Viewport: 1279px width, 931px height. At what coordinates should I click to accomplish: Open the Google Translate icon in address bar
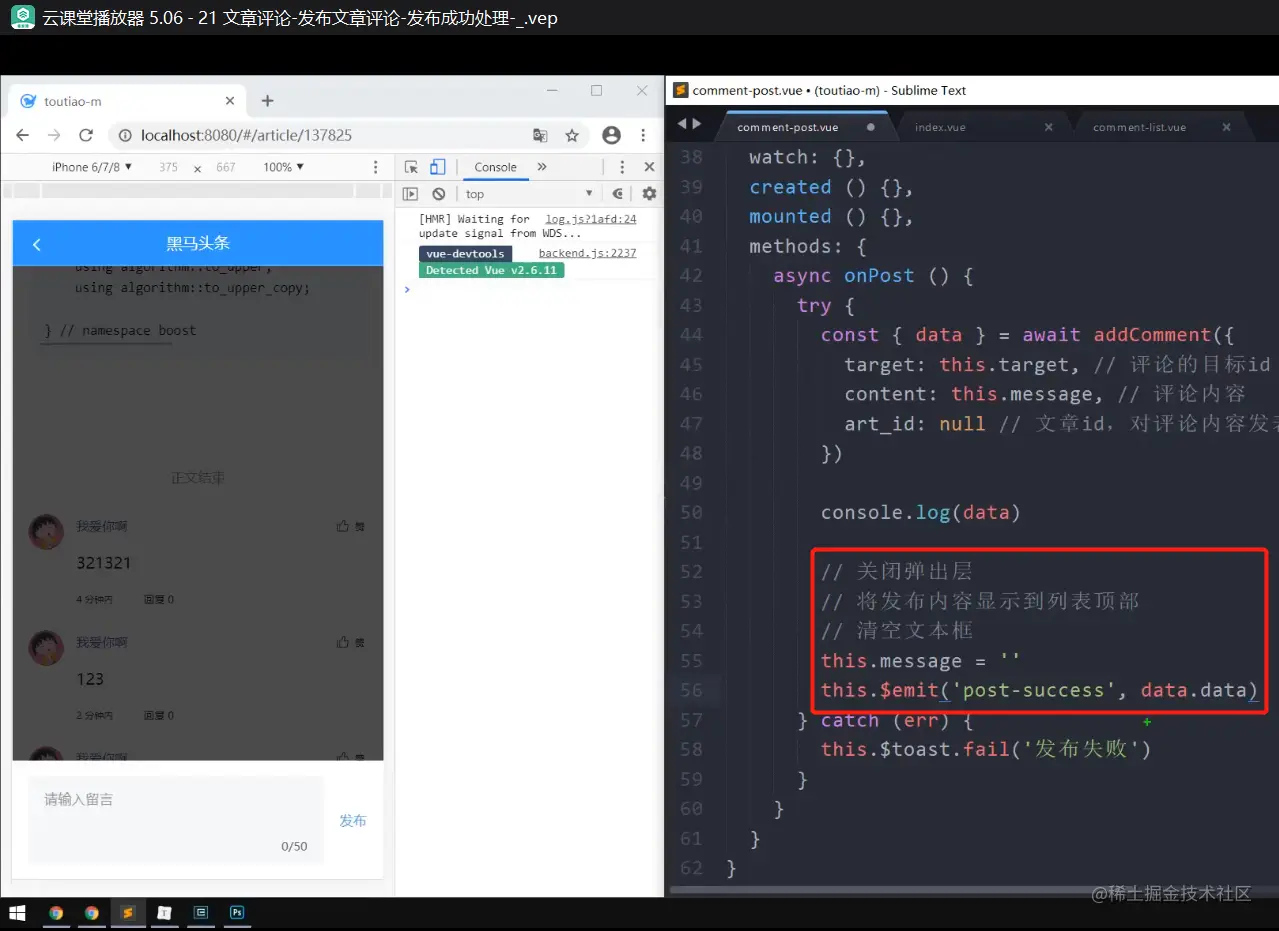tap(540, 135)
